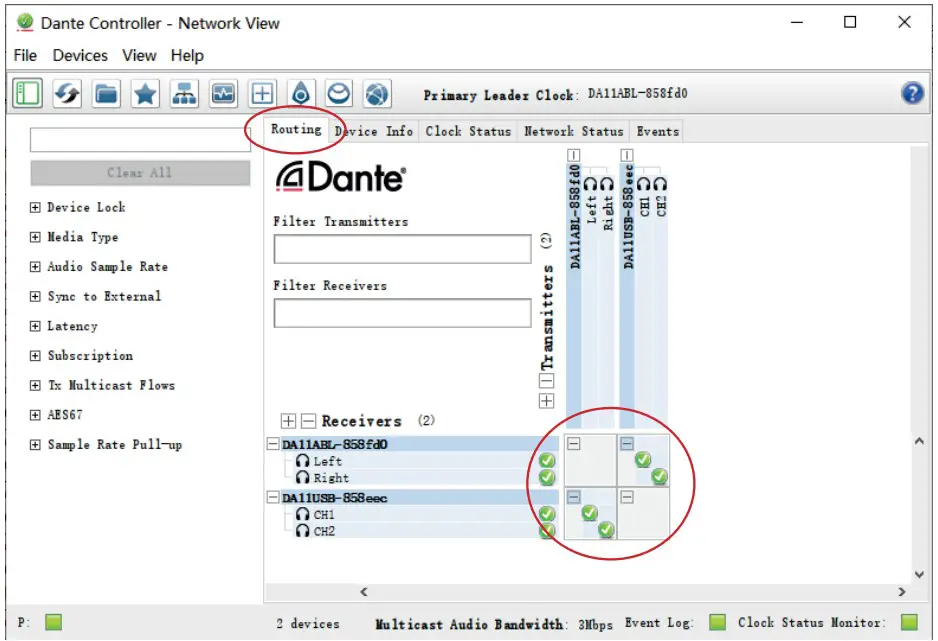
Task: Expand the Media Type filter
Action: pyautogui.click(x=35, y=237)
